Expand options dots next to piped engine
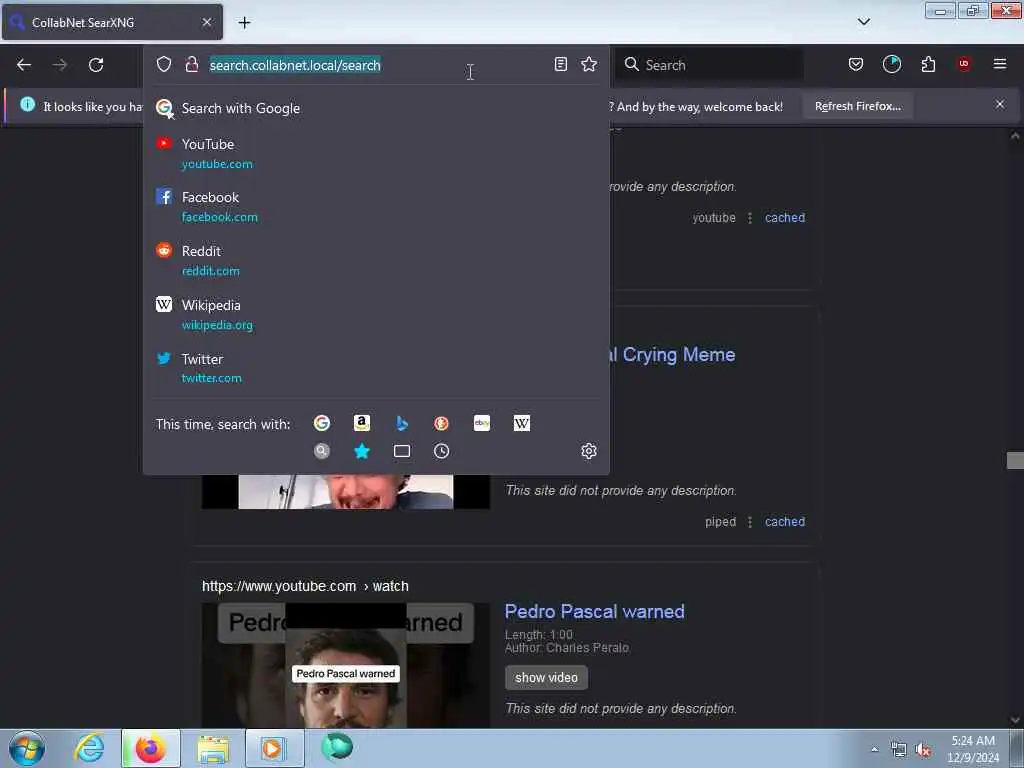1024x768 pixels. tap(749, 522)
